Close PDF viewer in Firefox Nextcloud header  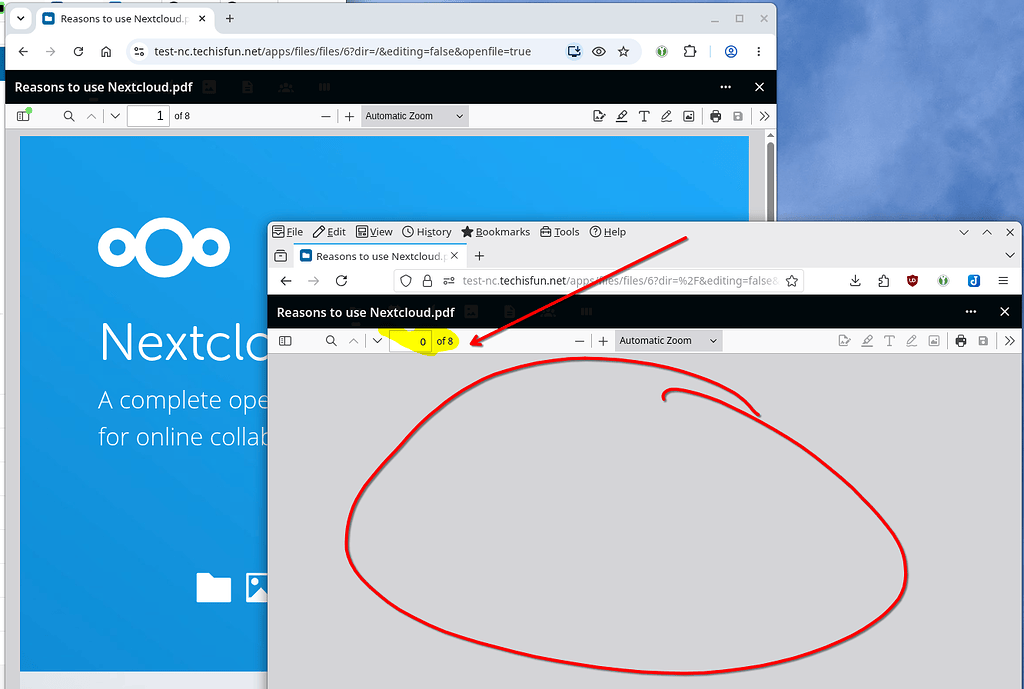tap(1004, 312)
